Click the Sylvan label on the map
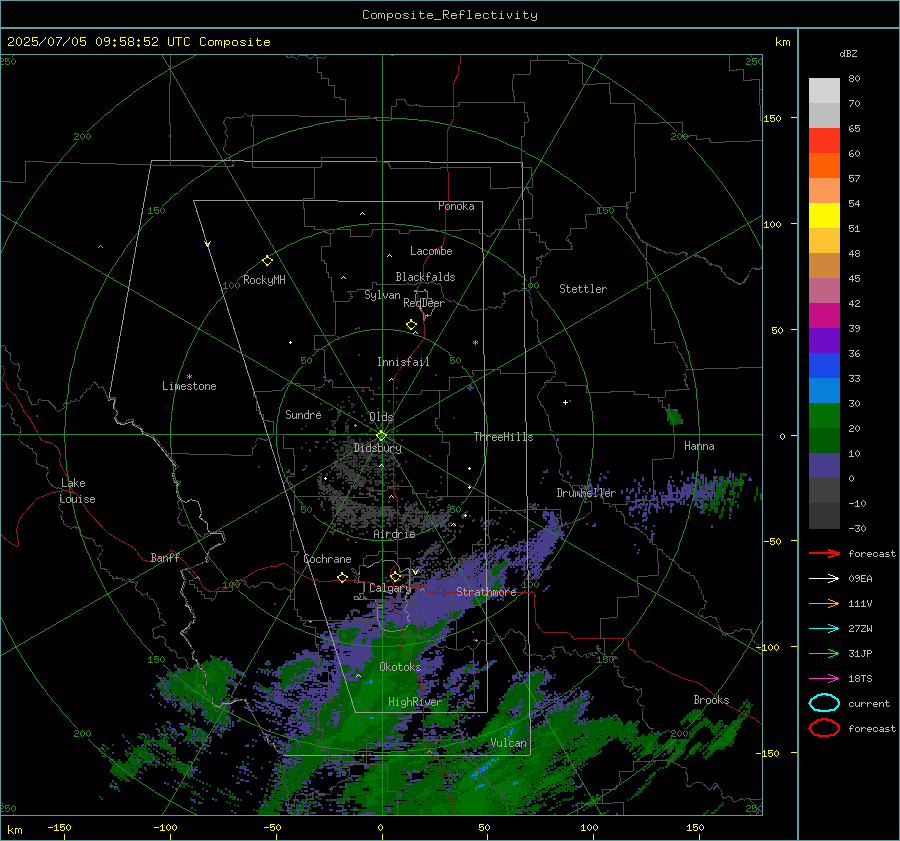The width and height of the screenshot is (900, 841). tap(382, 295)
